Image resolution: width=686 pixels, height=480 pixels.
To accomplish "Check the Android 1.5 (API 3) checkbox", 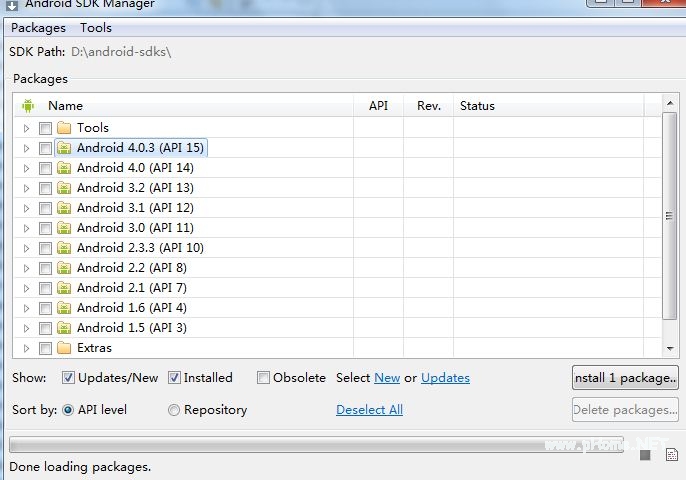I will (x=45, y=328).
